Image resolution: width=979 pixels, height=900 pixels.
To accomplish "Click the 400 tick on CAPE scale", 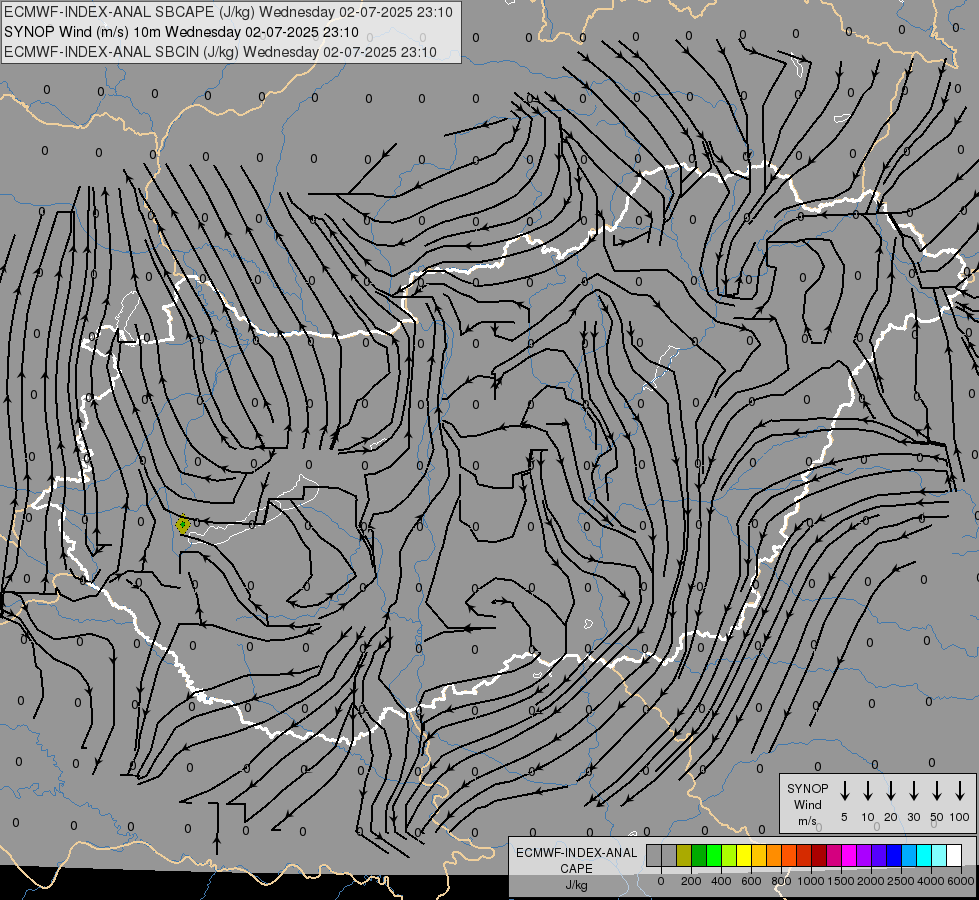I will pyautogui.click(x=721, y=881).
